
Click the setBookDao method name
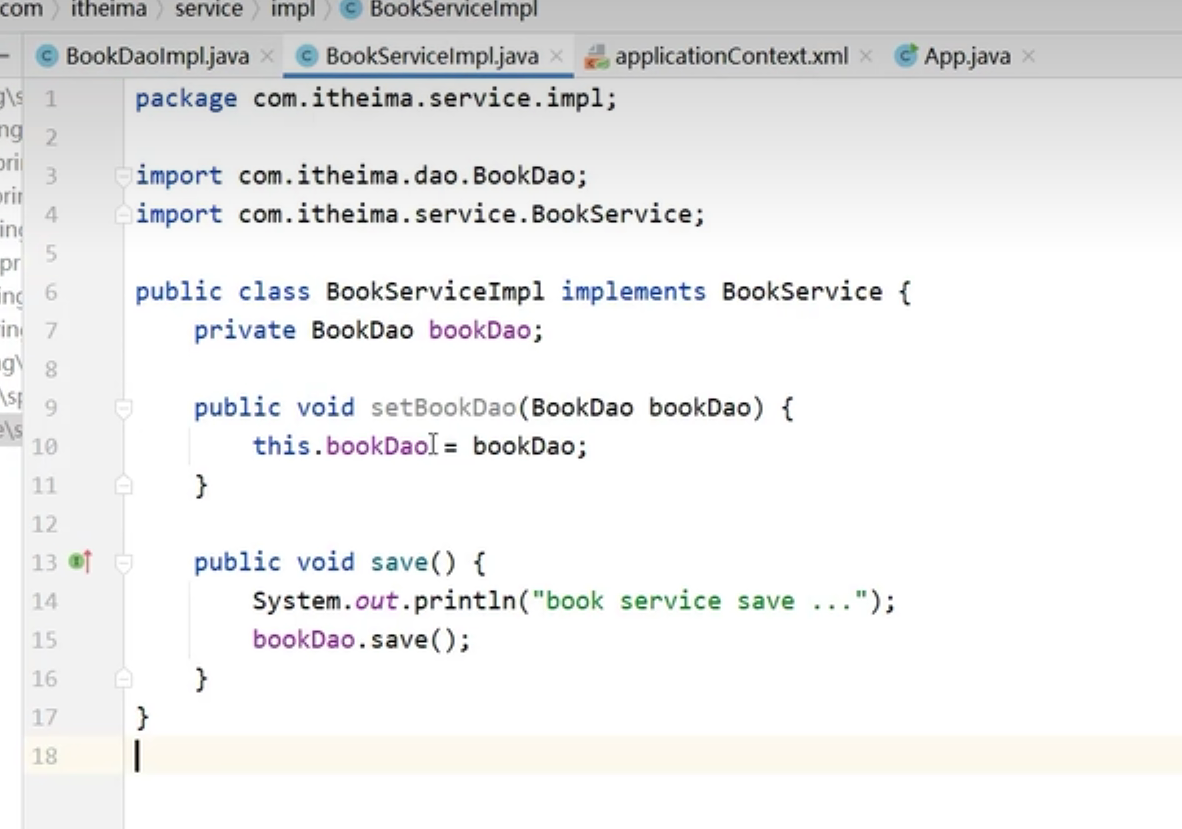(442, 408)
